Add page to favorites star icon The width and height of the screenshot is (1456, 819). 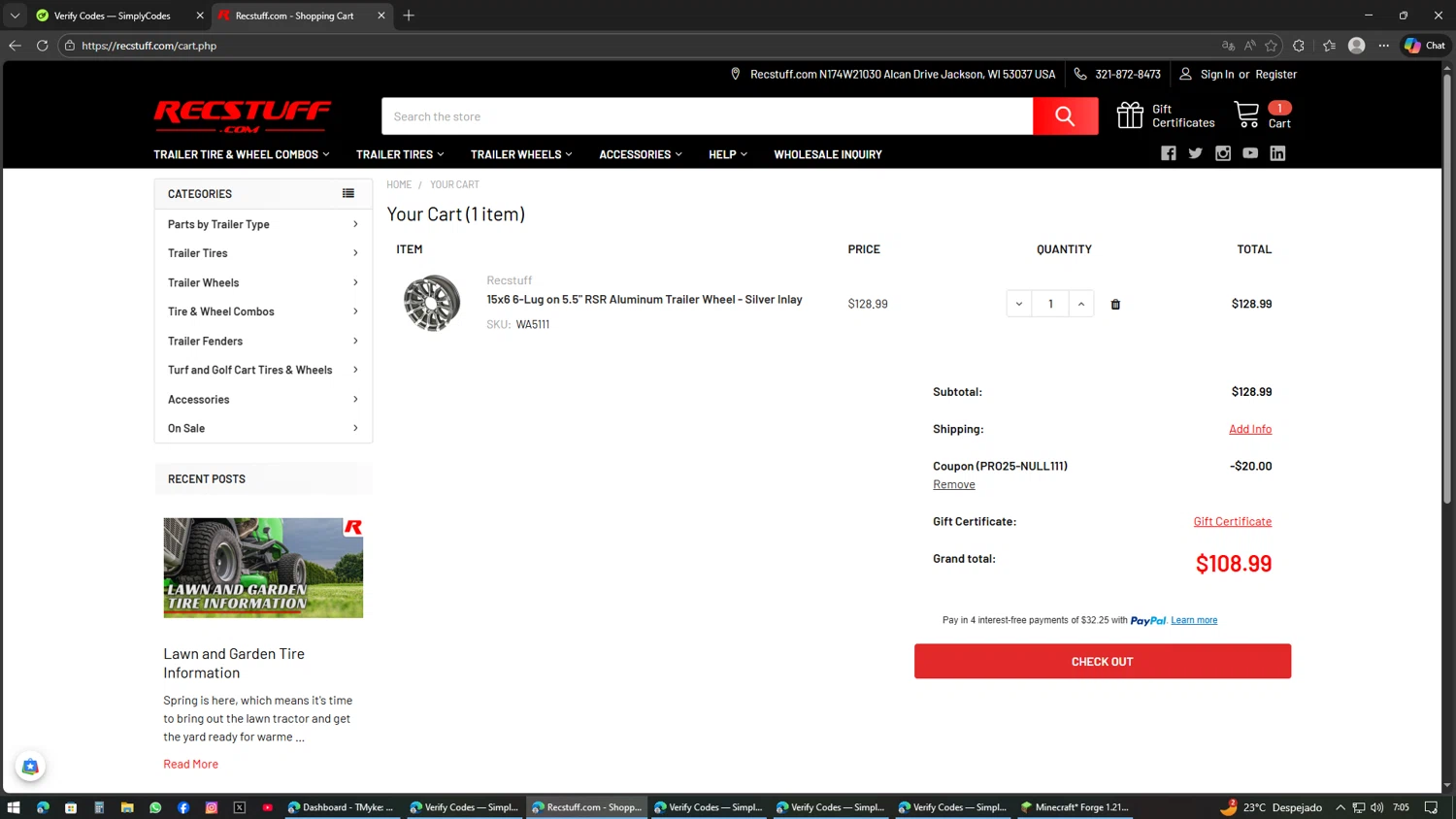1271,46
